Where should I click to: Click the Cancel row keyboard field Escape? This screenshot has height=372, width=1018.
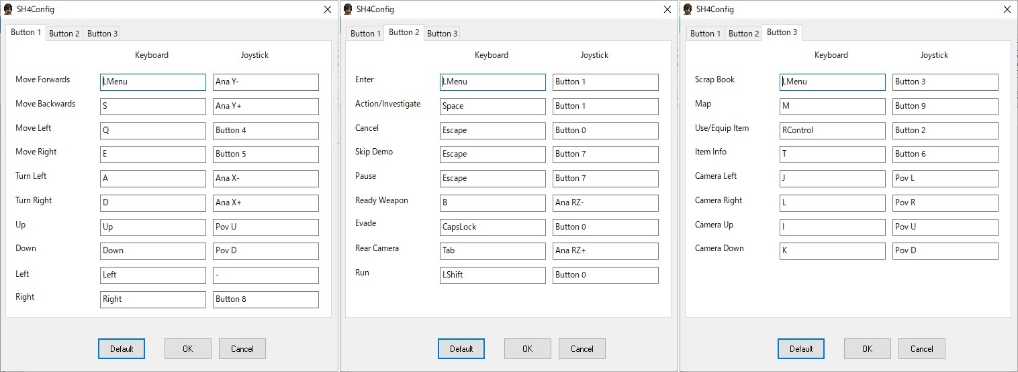pyautogui.click(x=493, y=130)
